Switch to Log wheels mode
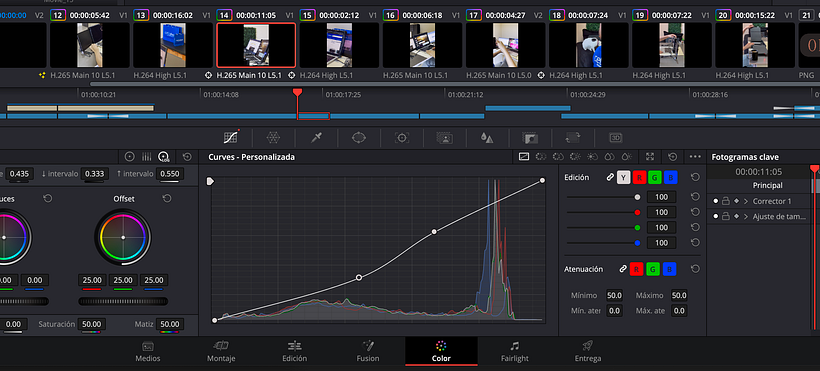Screen dimensions: 820x371 (x=164, y=156)
